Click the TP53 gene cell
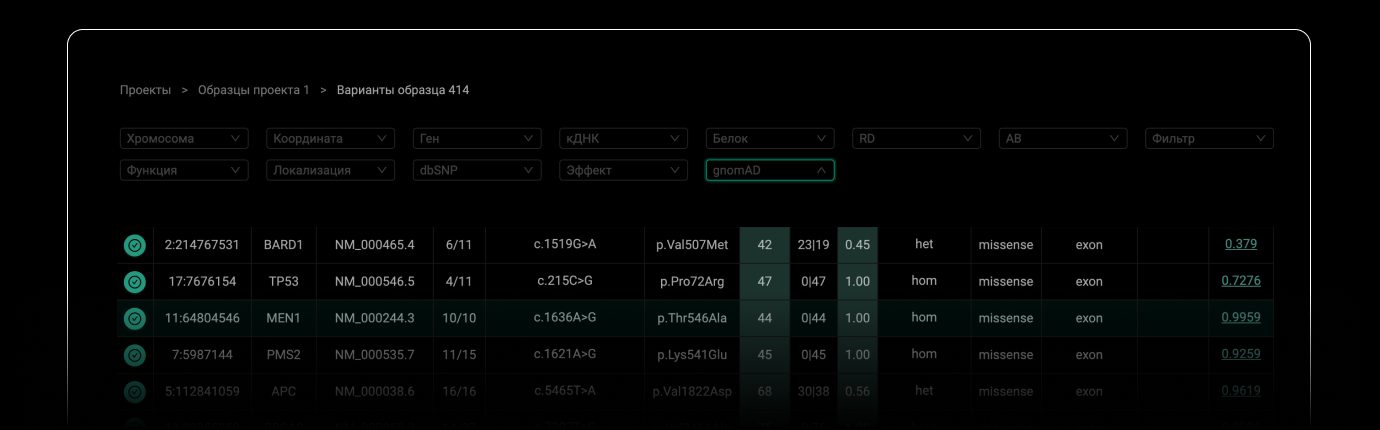1380x430 pixels. coord(283,282)
